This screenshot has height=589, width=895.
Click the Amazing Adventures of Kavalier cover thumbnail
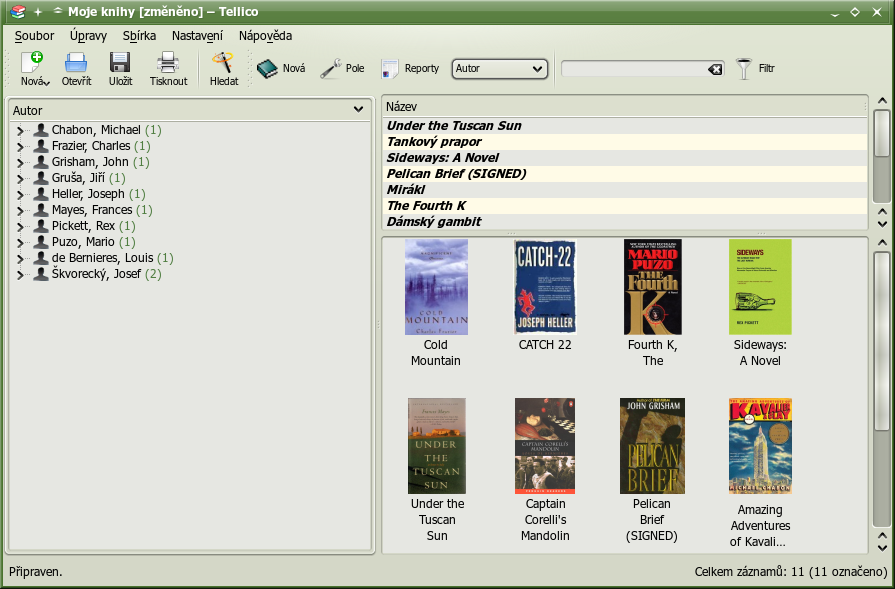tap(760, 446)
